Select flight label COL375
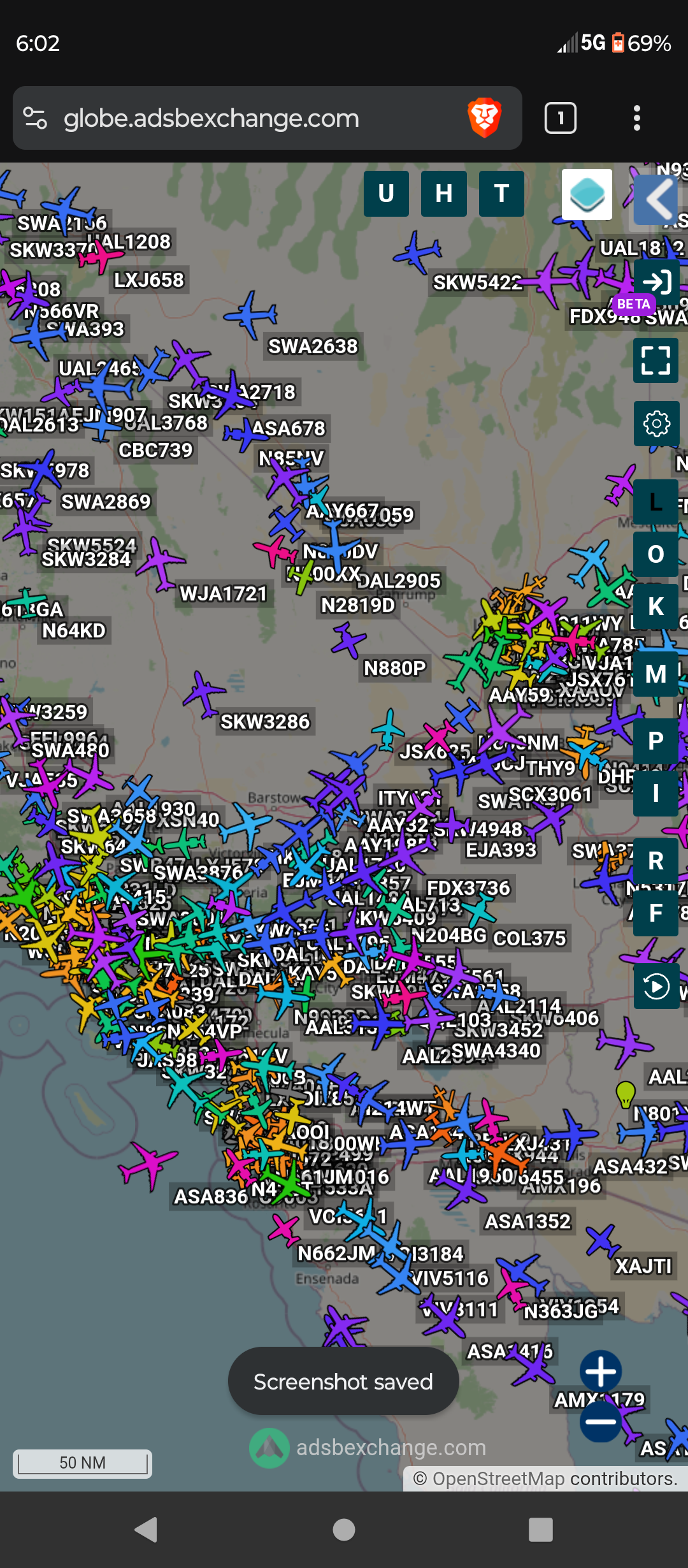Viewport: 688px width, 1568px height. tap(529, 938)
